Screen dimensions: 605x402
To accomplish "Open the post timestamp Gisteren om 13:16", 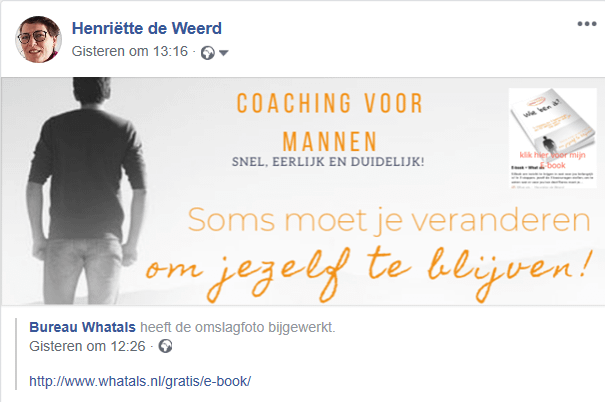I will pyautogui.click(x=130, y=51).
